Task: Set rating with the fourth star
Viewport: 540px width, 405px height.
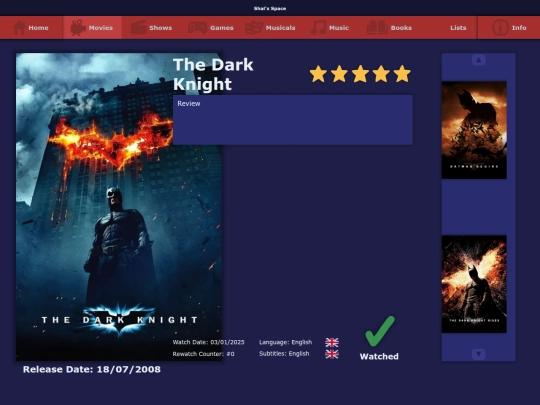Action: pyautogui.click(x=381, y=74)
